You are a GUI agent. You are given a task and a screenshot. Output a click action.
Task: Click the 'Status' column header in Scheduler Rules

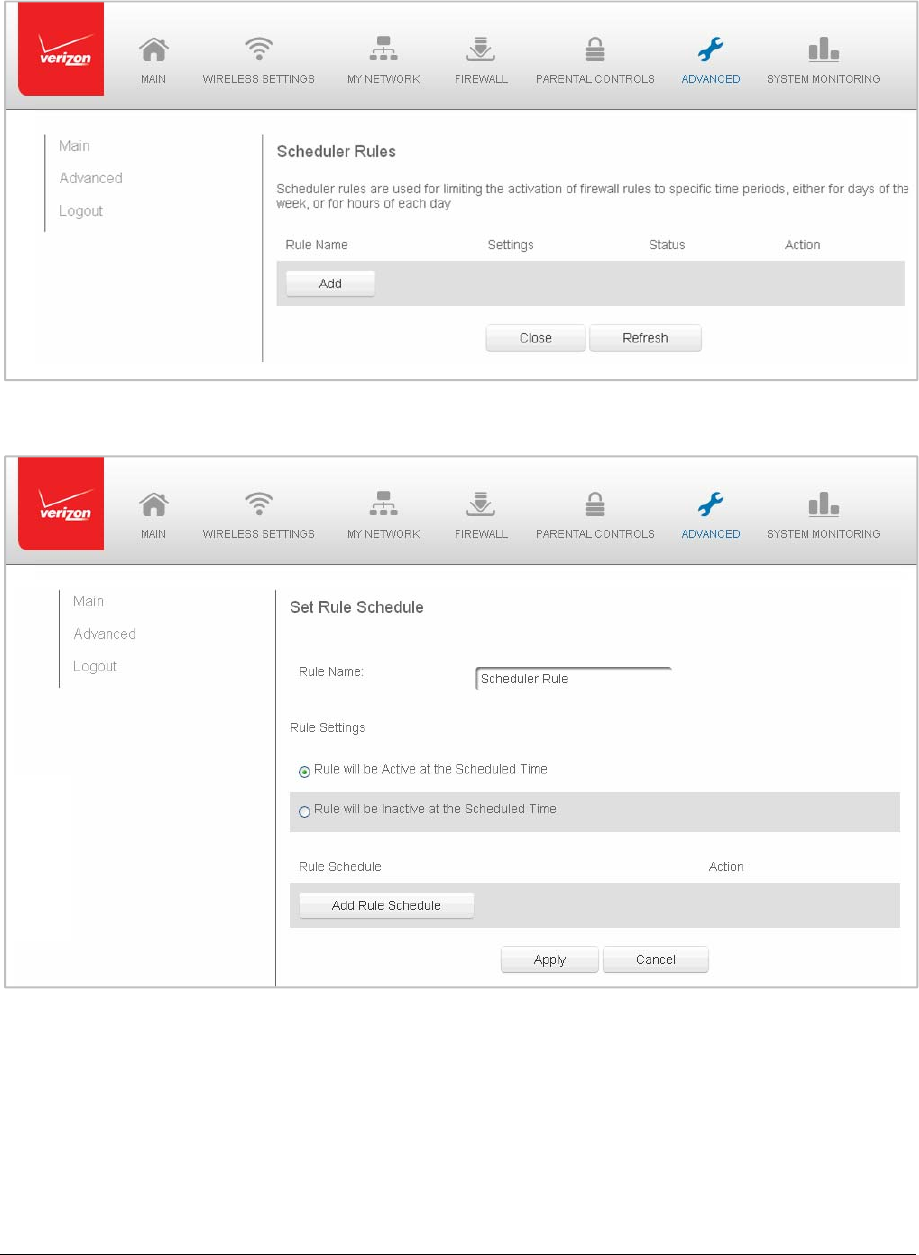pyautogui.click(x=667, y=244)
